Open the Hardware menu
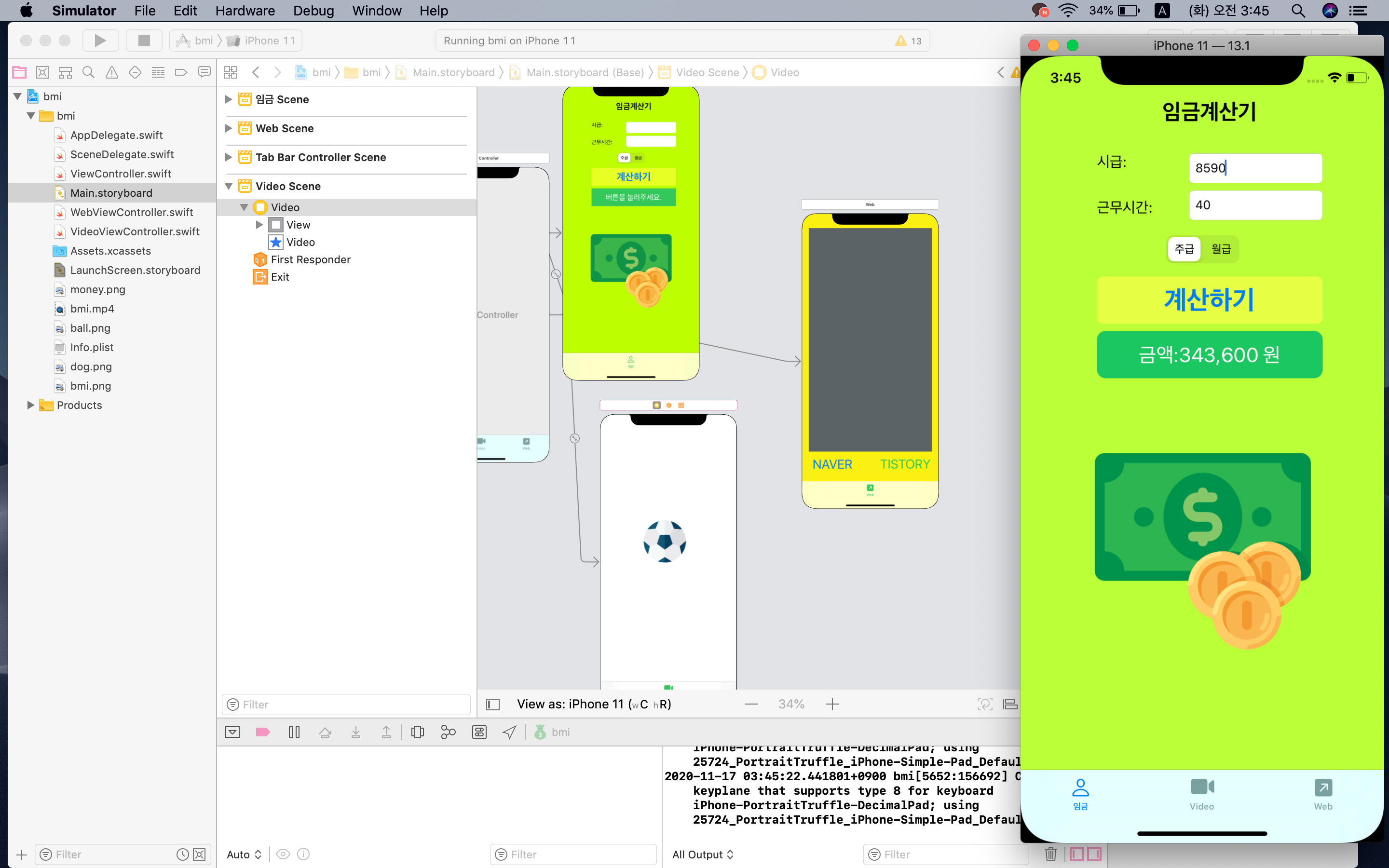 click(245, 10)
